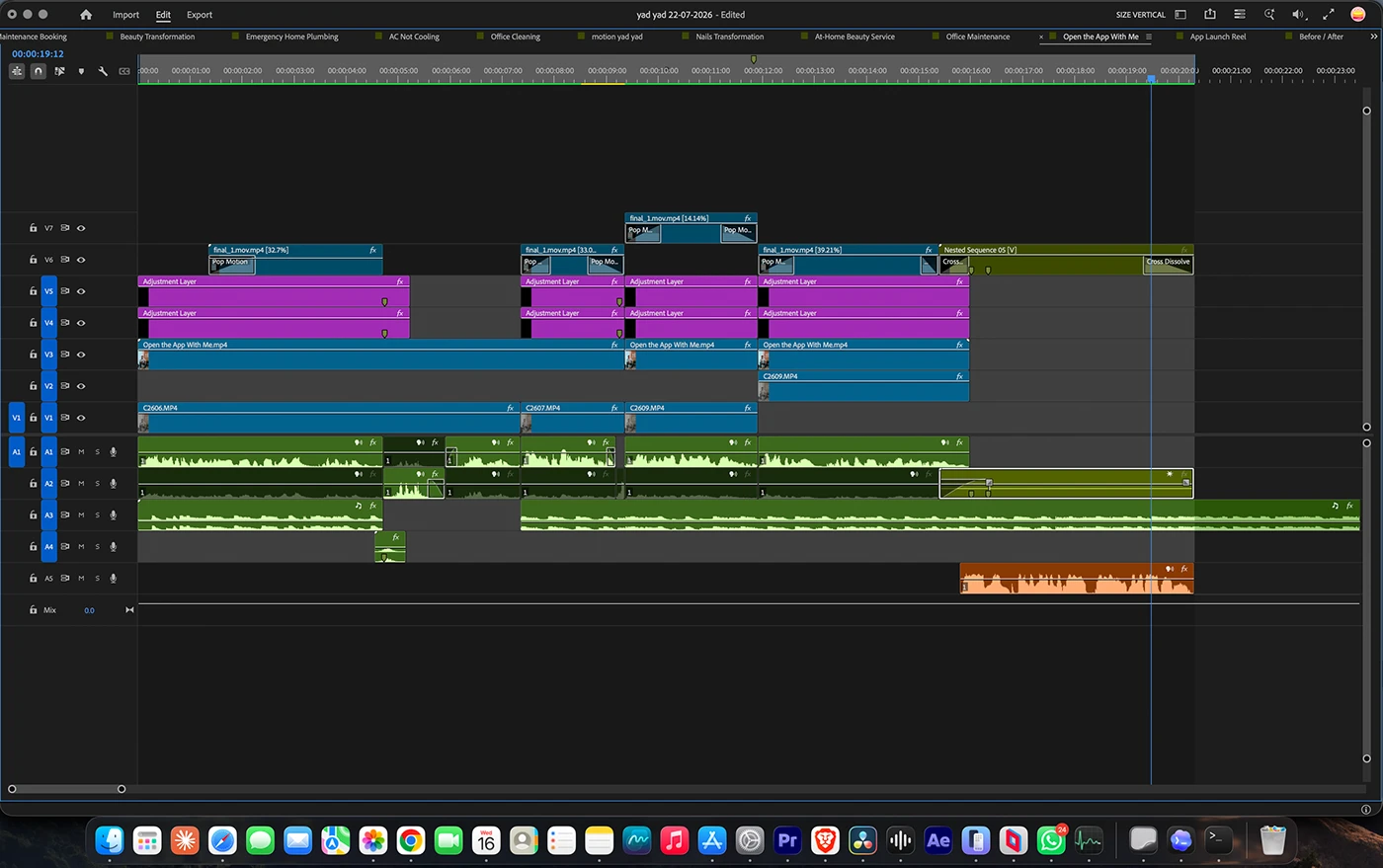
Task: Toggle the Captions track options CC icon
Action: (x=124, y=71)
